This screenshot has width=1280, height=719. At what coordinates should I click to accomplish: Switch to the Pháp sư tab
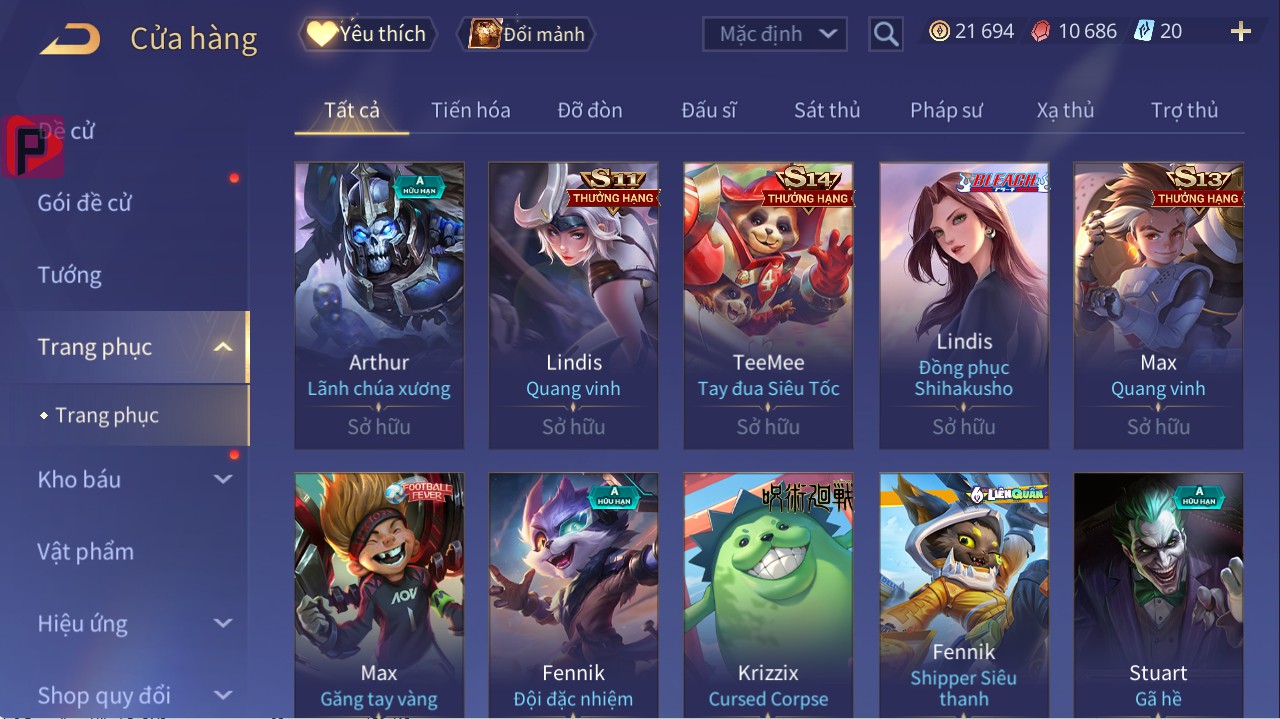(946, 110)
